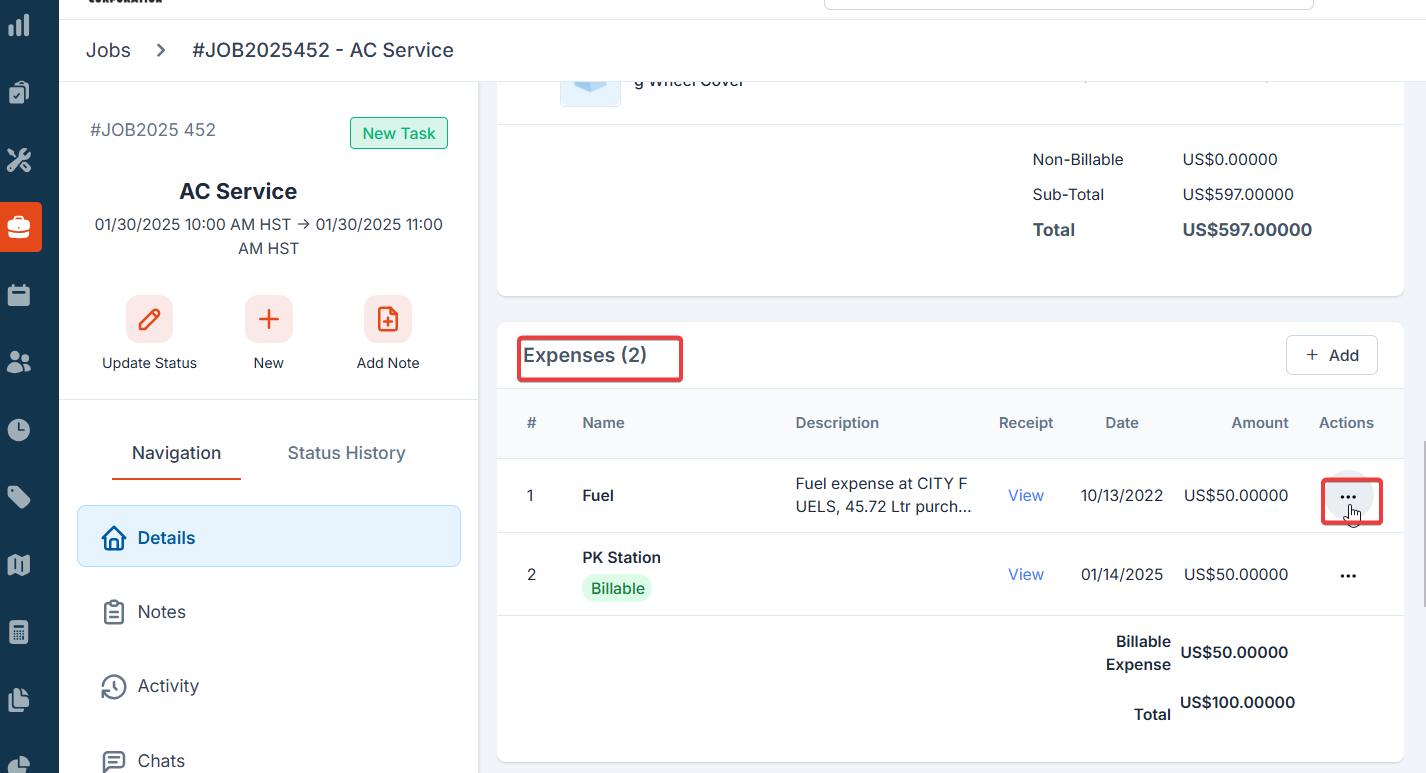
Task: Open the calendar icon in sidebar
Action: point(19,295)
